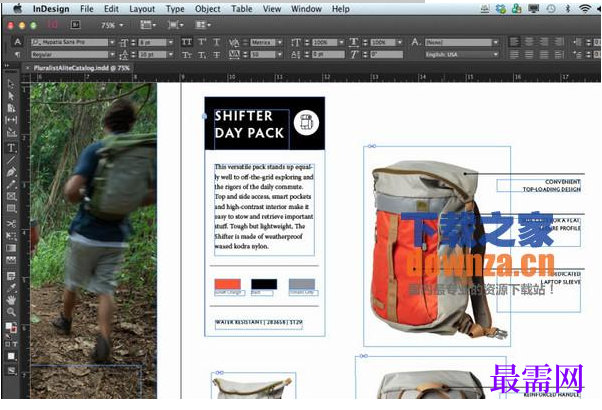Select the Selection (black arrow) tool

coord(11,84)
